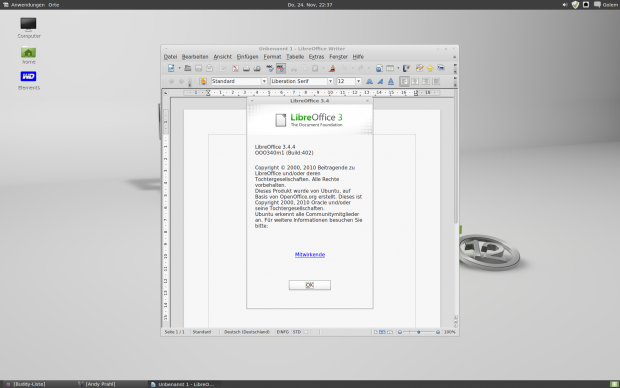The width and height of the screenshot is (620, 388).
Task: Select the book view layout icon
Action: tap(390, 332)
